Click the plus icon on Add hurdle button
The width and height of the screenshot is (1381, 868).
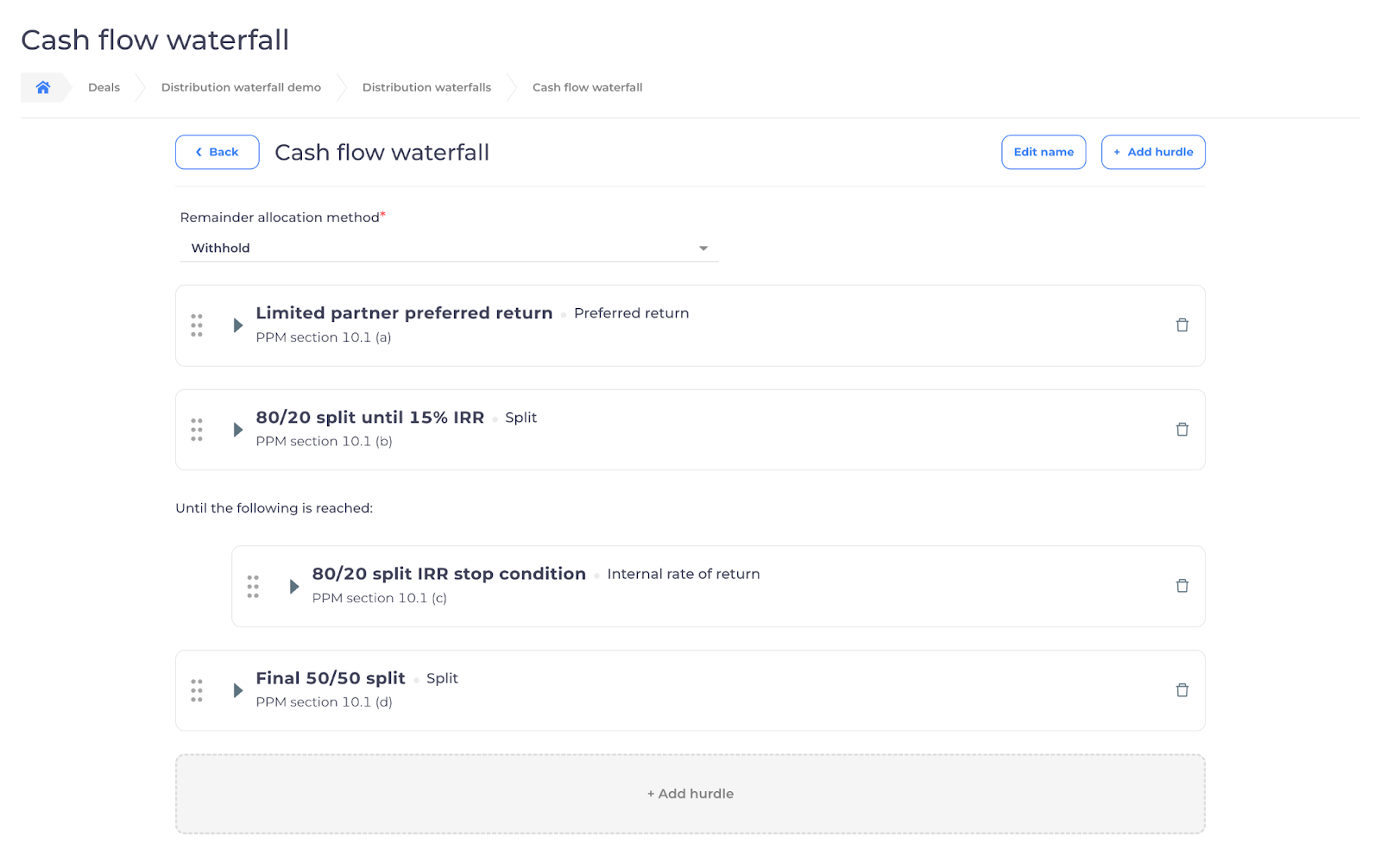[x=1116, y=152]
